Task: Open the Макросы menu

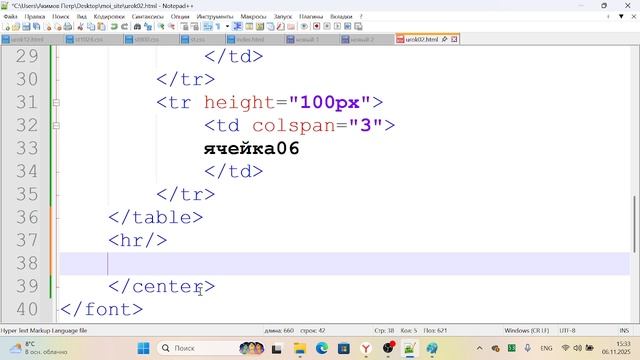Action: tap(253, 16)
